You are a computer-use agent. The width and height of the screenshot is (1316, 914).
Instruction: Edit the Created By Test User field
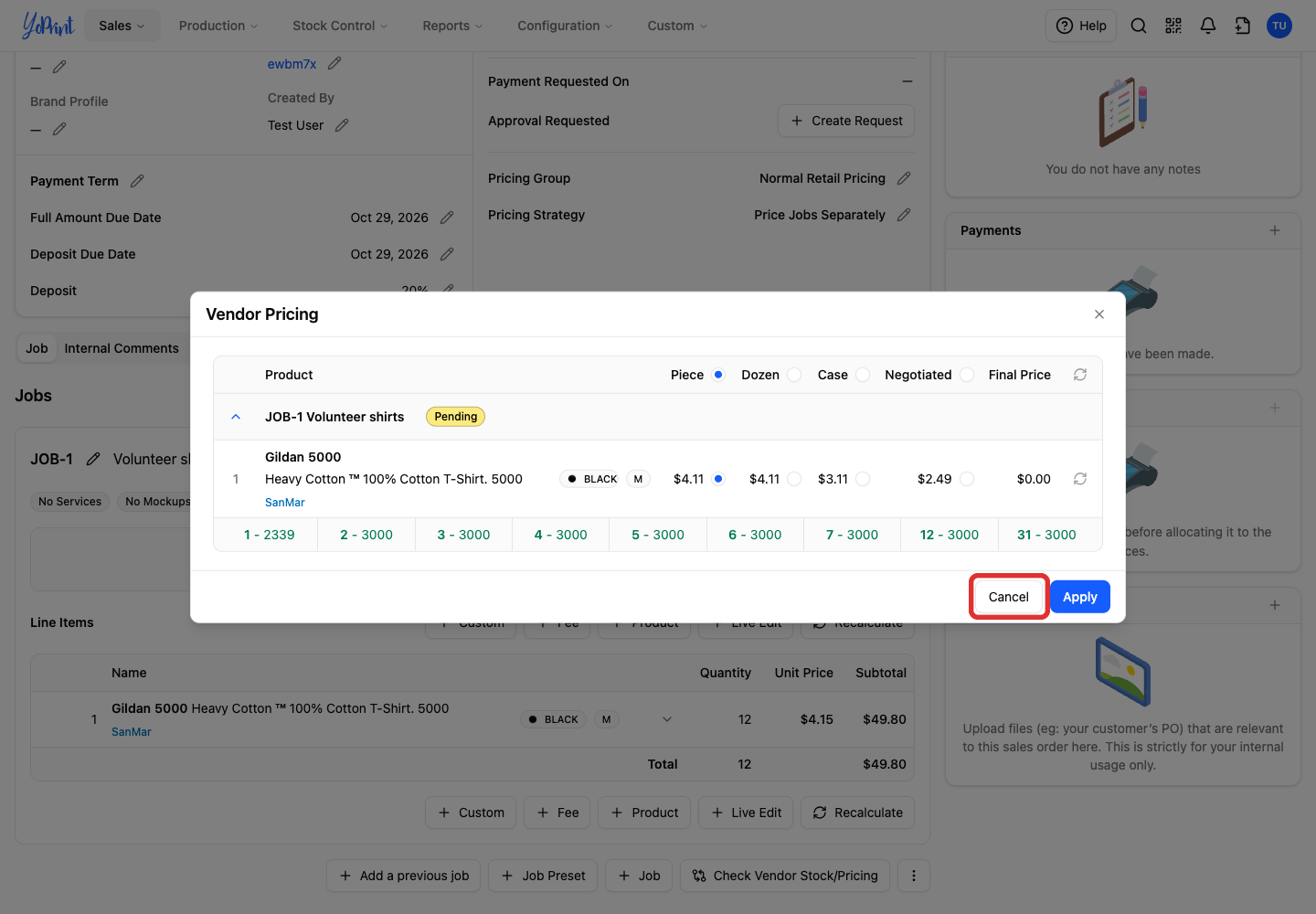(x=342, y=125)
